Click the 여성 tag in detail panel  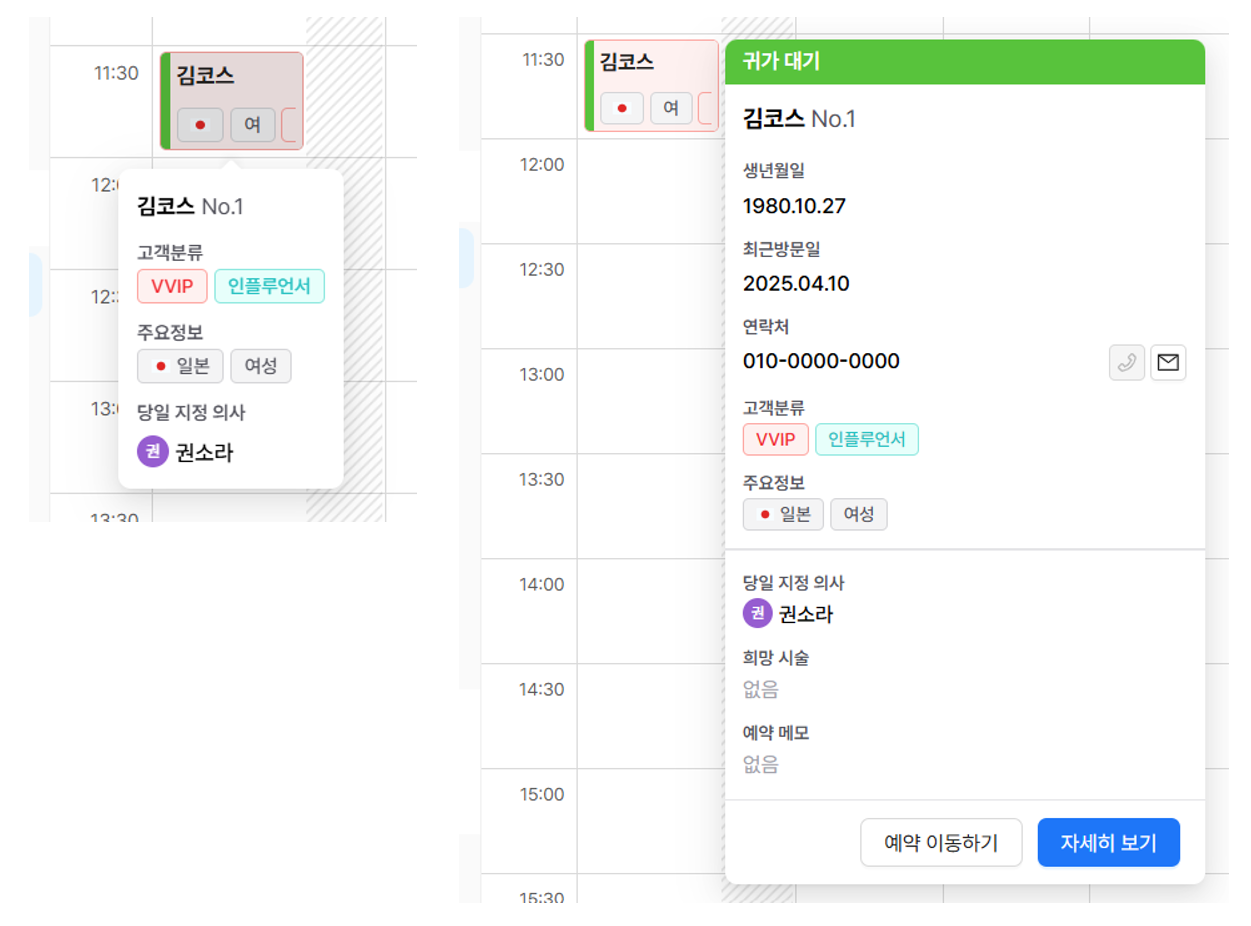[858, 514]
